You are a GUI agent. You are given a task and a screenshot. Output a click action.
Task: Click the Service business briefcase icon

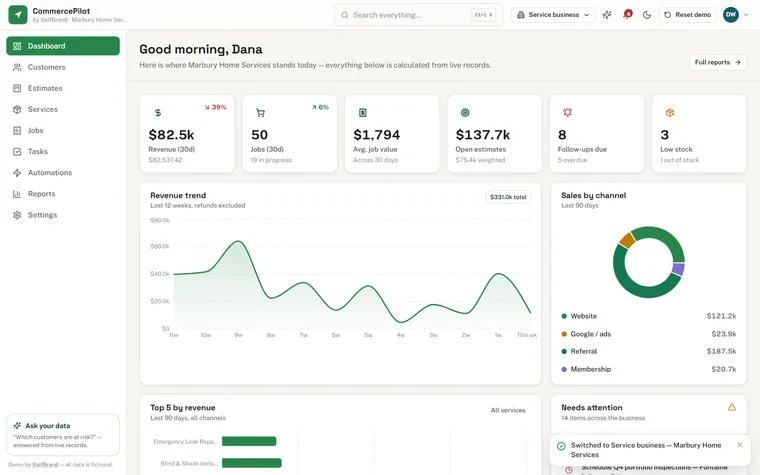[521, 15]
